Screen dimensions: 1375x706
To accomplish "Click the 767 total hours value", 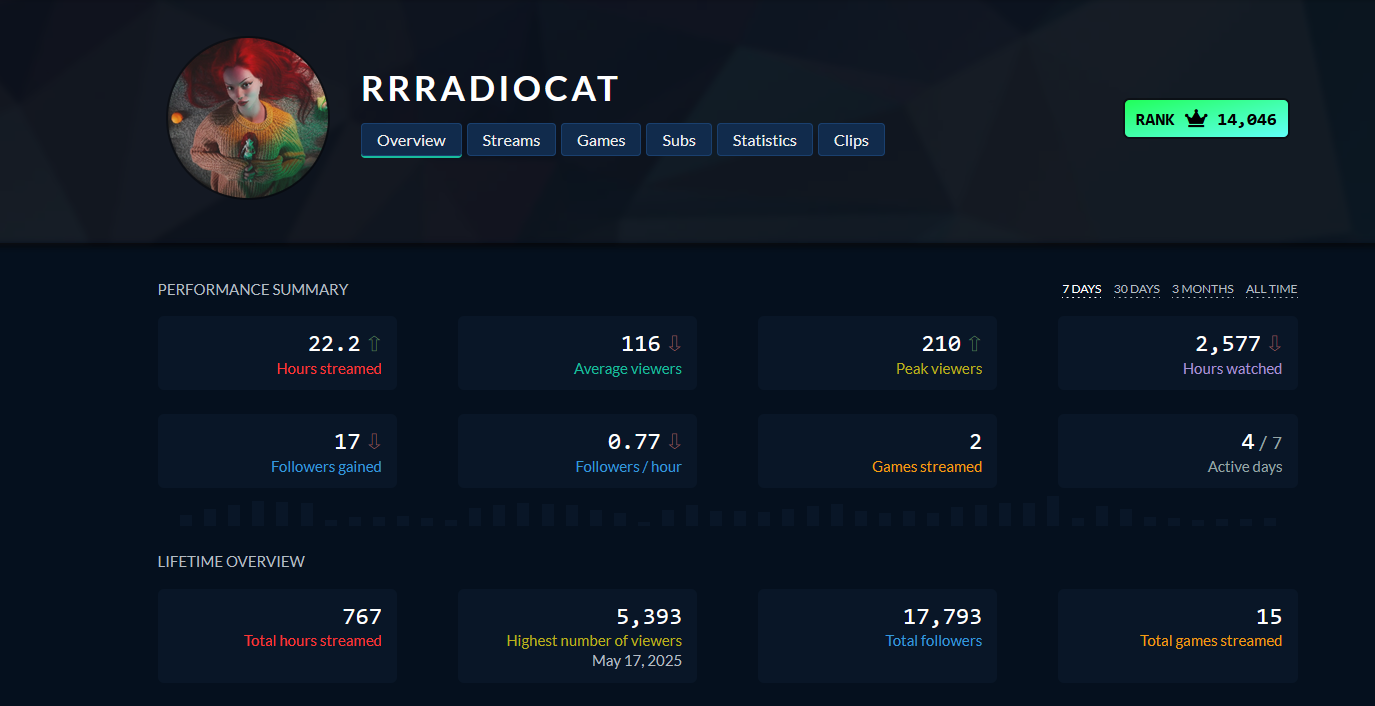I will [362, 617].
